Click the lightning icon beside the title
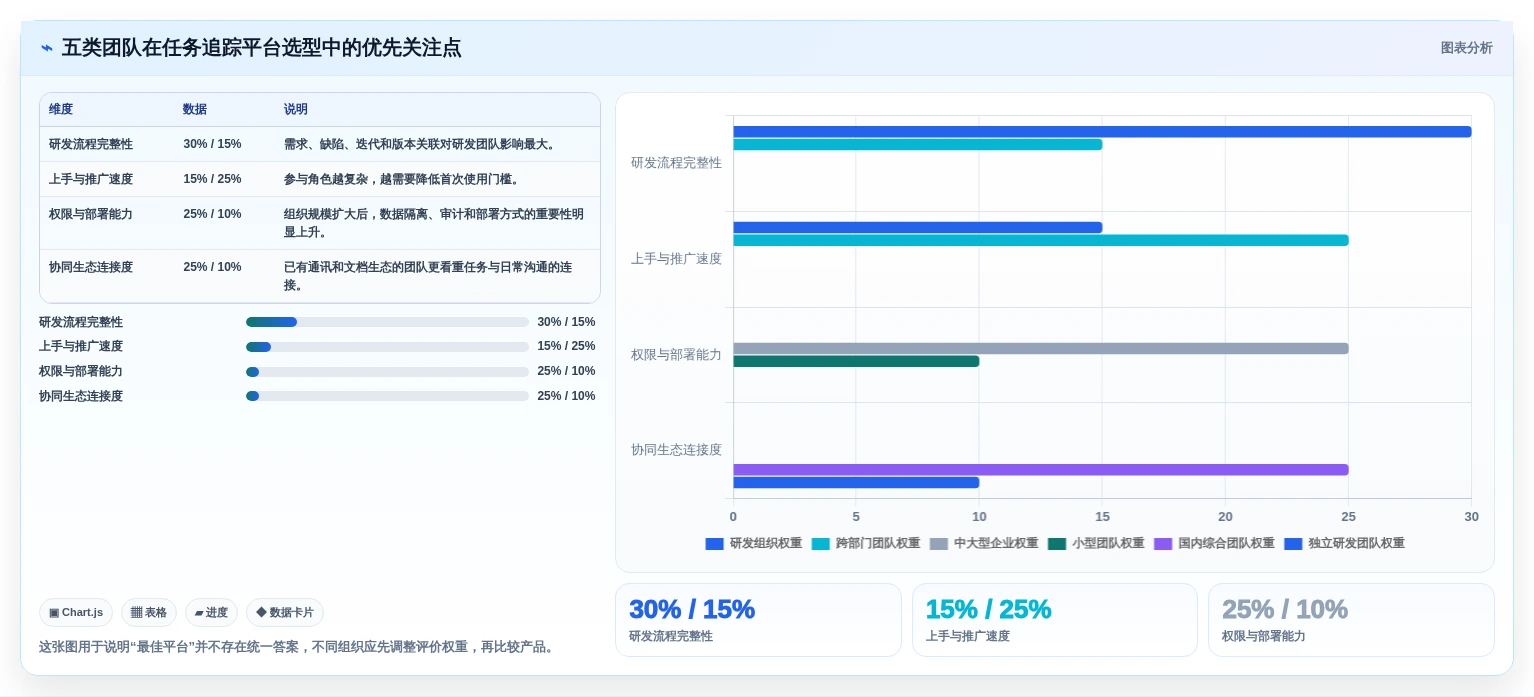Image resolution: width=1534 pixels, height=697 pixels. pyautogui.click(x=47, y=48)
